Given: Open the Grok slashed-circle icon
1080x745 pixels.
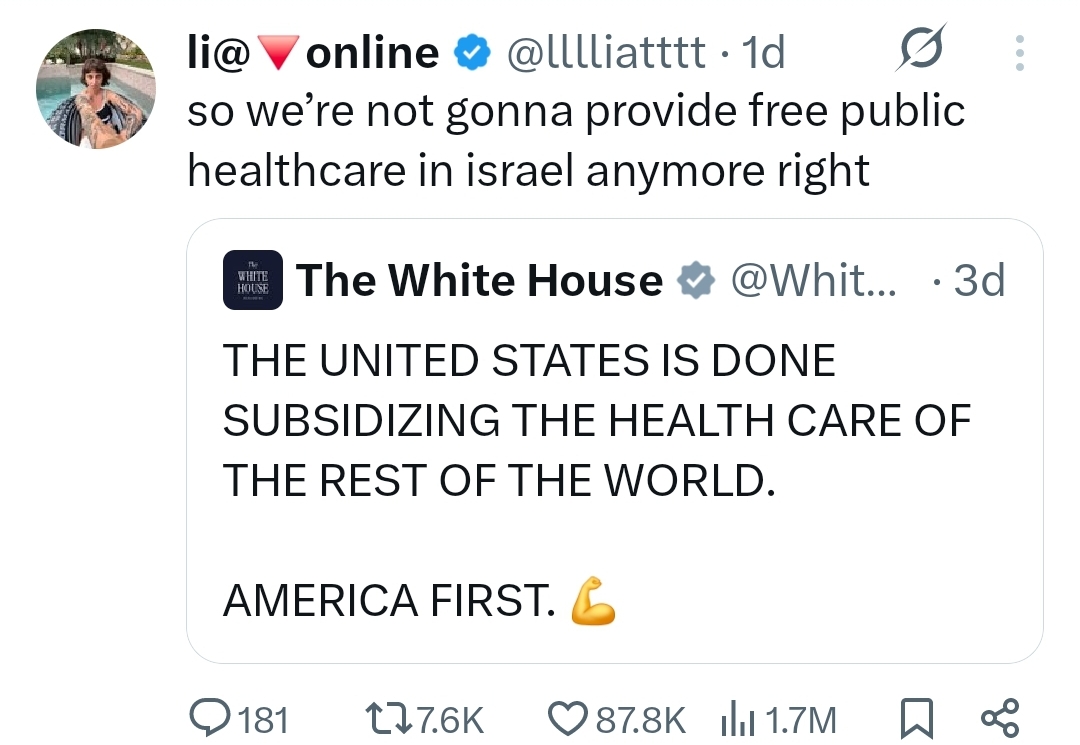Looking at the screenshot, I should (921, 52).
